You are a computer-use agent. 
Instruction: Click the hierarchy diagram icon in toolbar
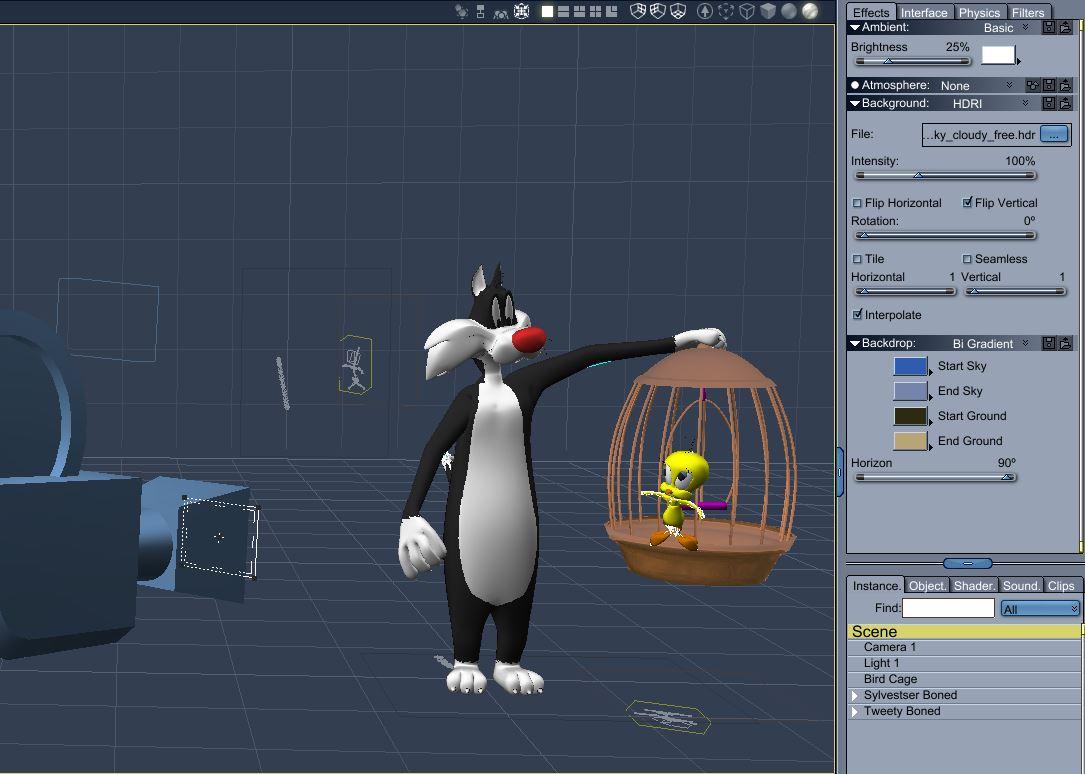(x=480, y=11)
